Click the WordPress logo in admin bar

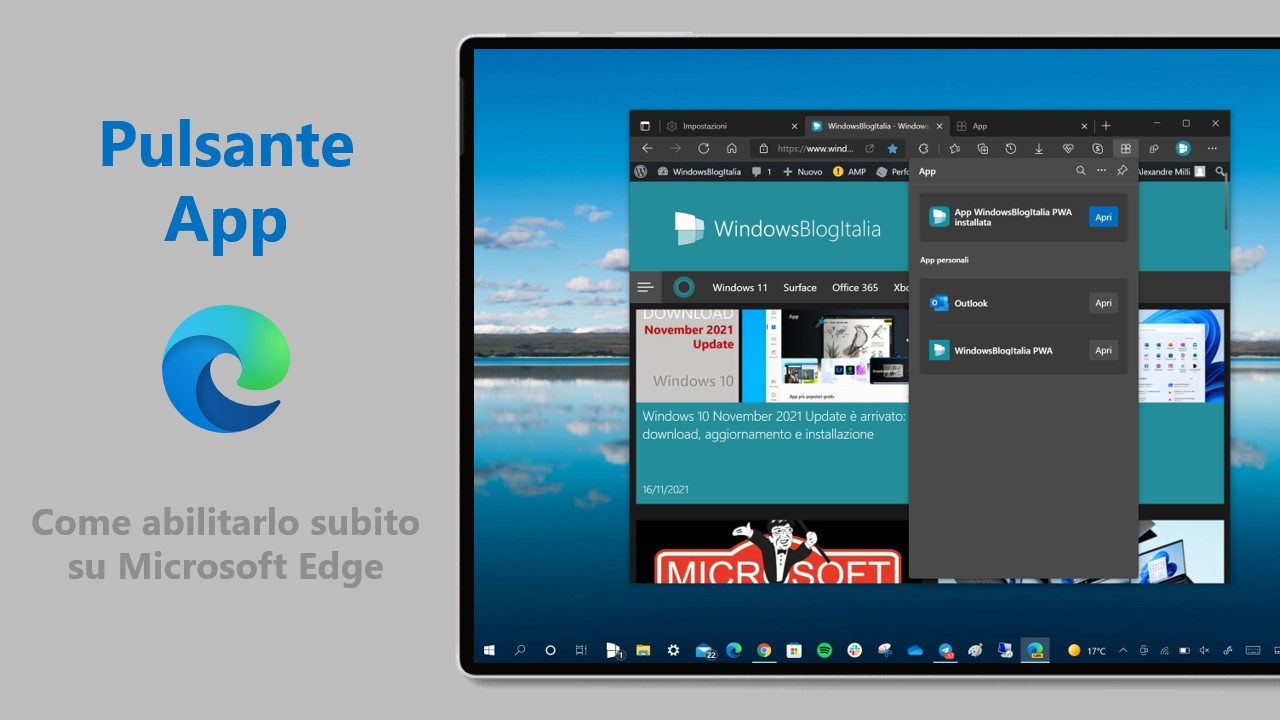pos(641,172)
